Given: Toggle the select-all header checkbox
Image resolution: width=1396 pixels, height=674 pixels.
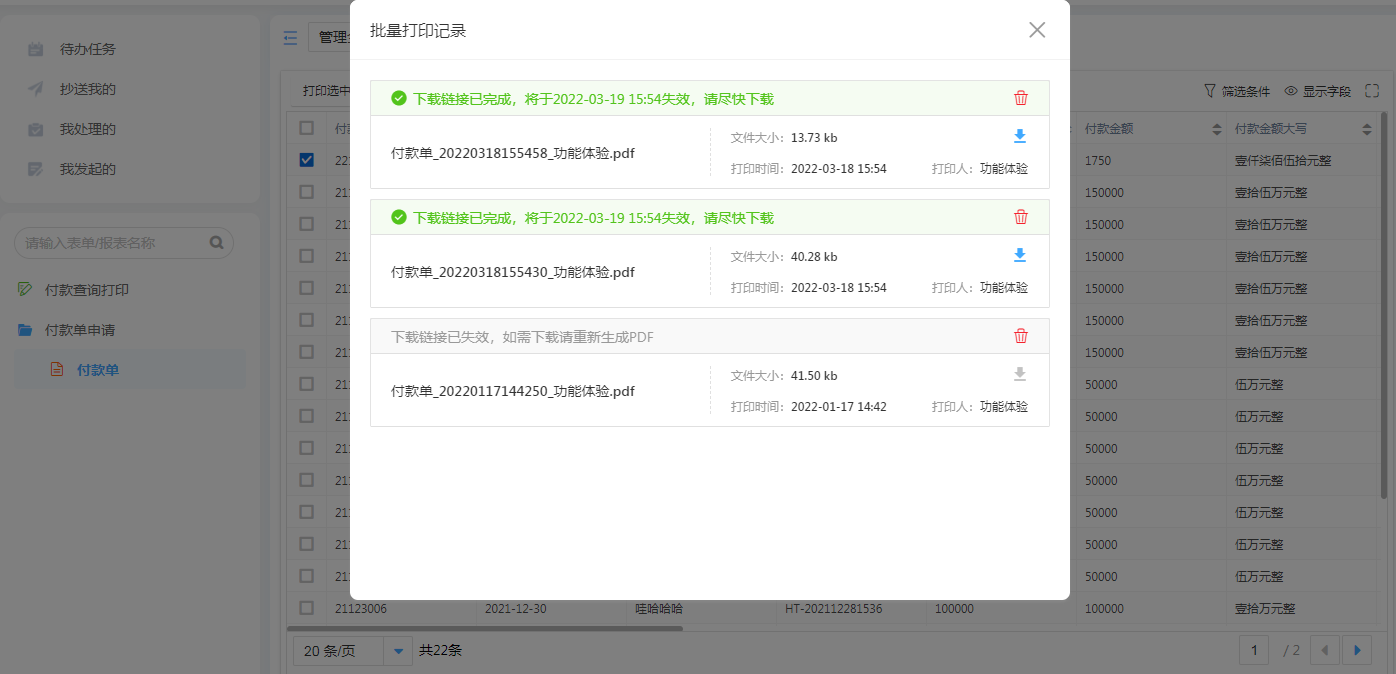Looking at the screenshot, I should [307, 128].
